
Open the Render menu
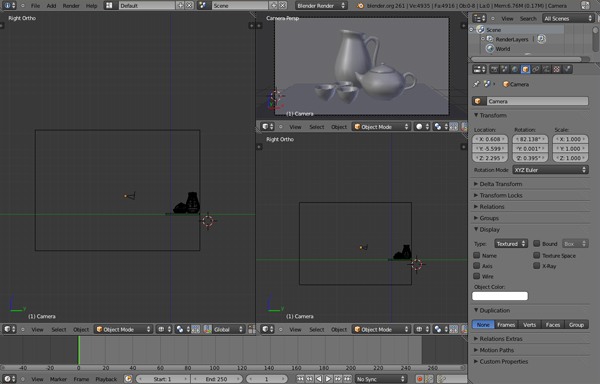[71, 6]
